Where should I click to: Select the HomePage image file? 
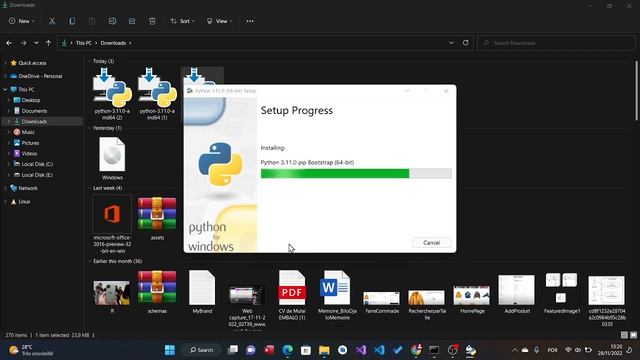click(x=472, y=300)
